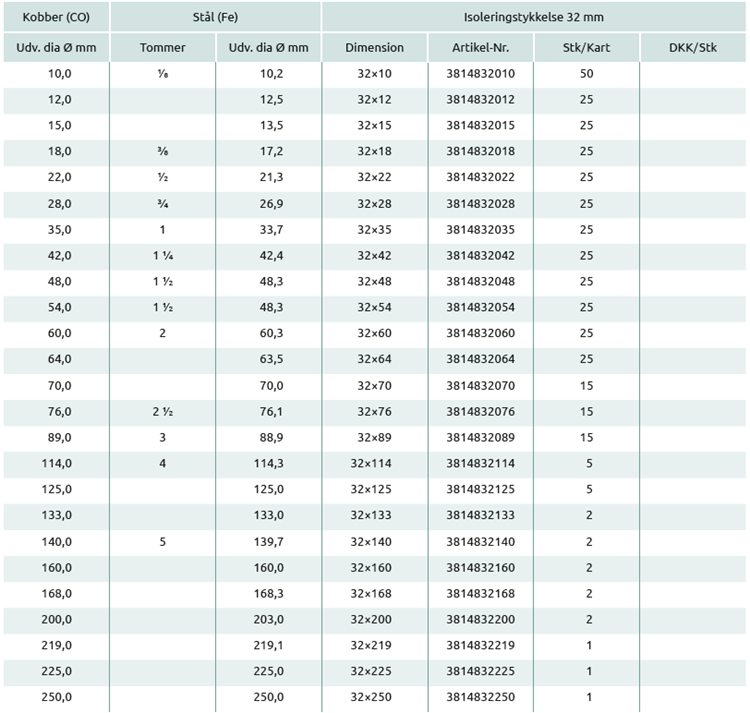The image size is (750, 713).
Task: Select article number 3814832028
Action: pyautogui.click(x=481, y=204)
